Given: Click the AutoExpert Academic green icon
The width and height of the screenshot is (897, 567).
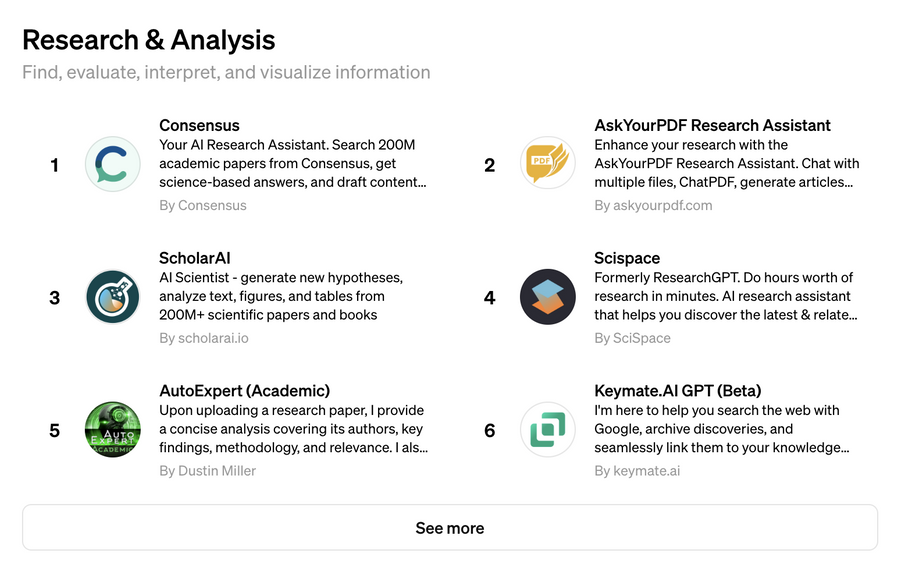Looking at the screenshot, I should point(113,430).
